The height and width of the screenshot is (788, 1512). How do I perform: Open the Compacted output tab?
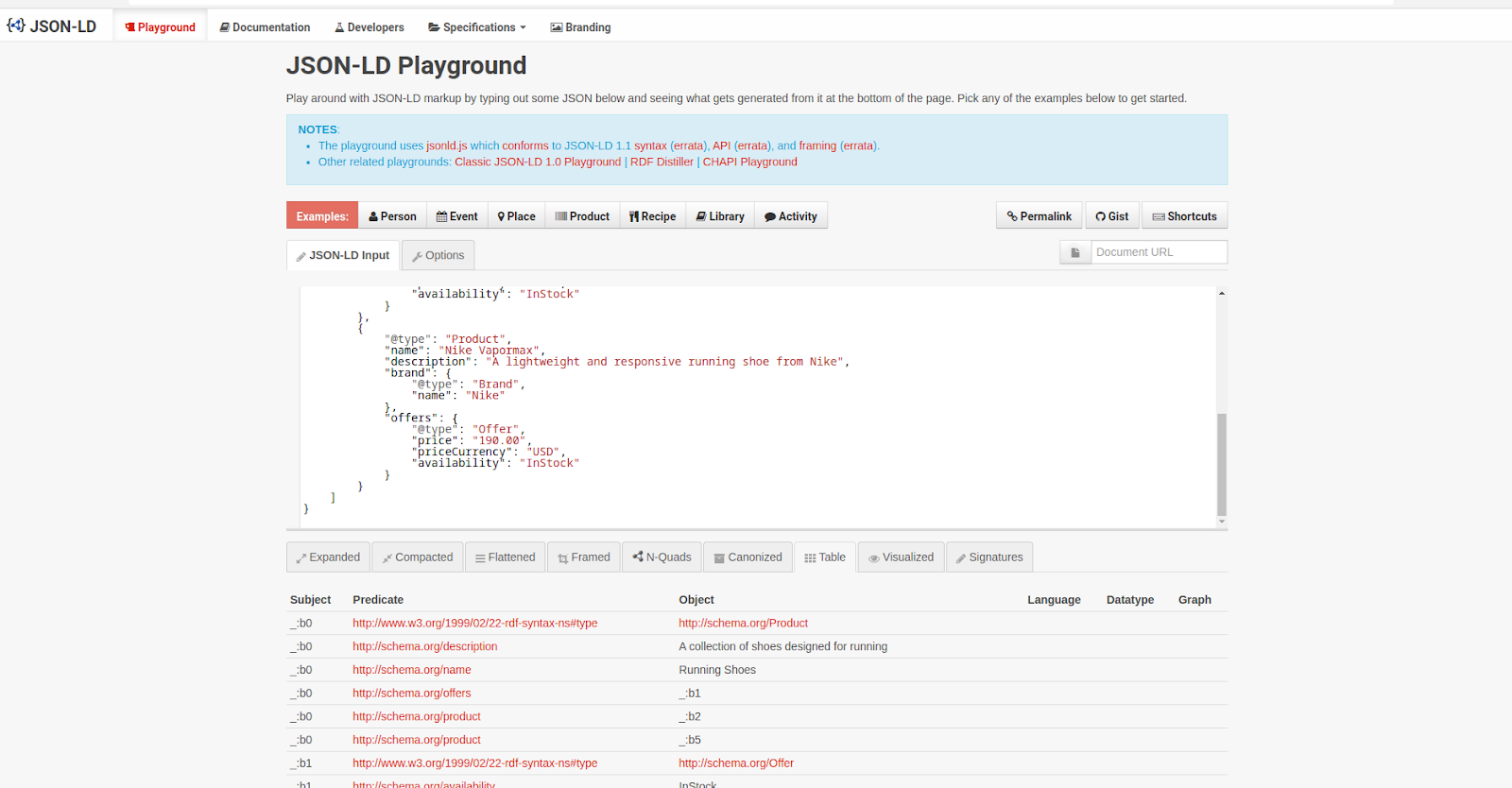click(418, 557)
